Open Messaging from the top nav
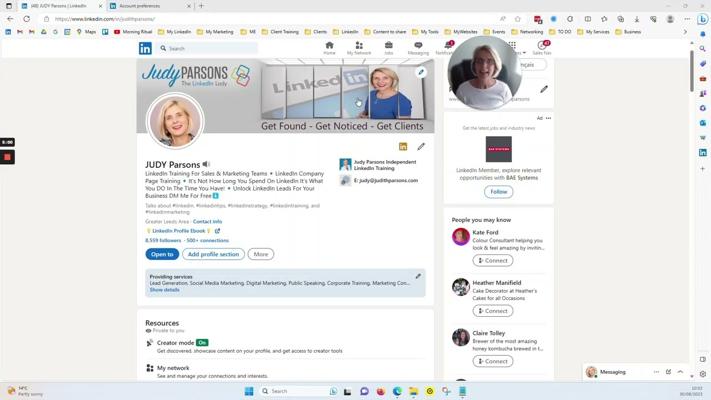This screenshot has width=711, height=400. 418,48
